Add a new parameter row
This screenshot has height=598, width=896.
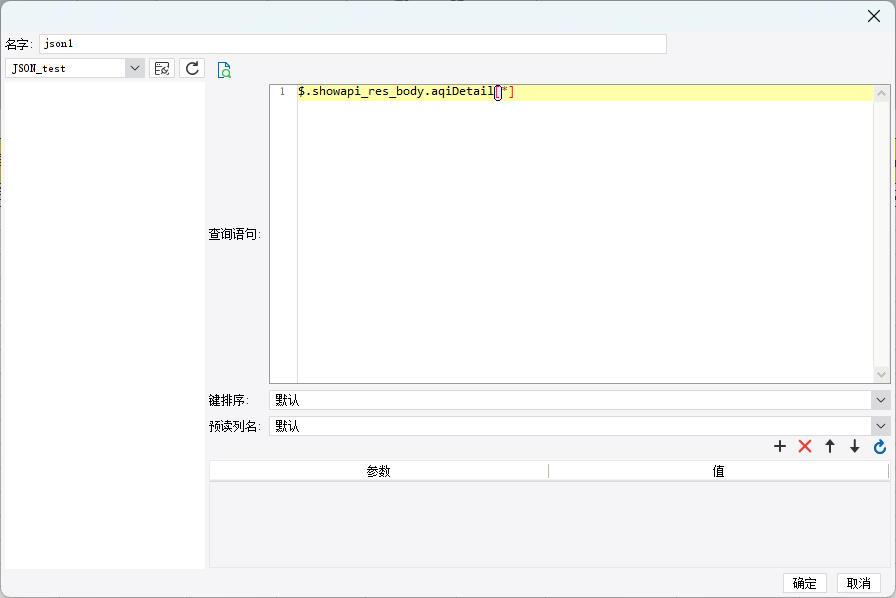point(779,446)
